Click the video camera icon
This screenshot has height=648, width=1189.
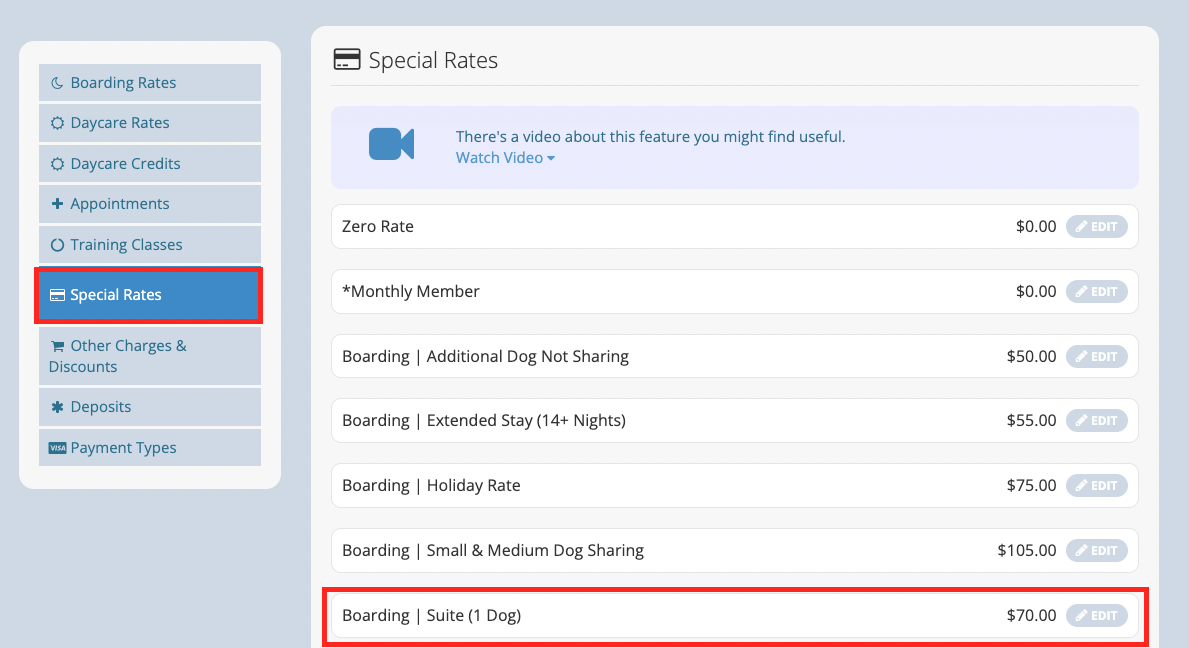tap(391, 144)
